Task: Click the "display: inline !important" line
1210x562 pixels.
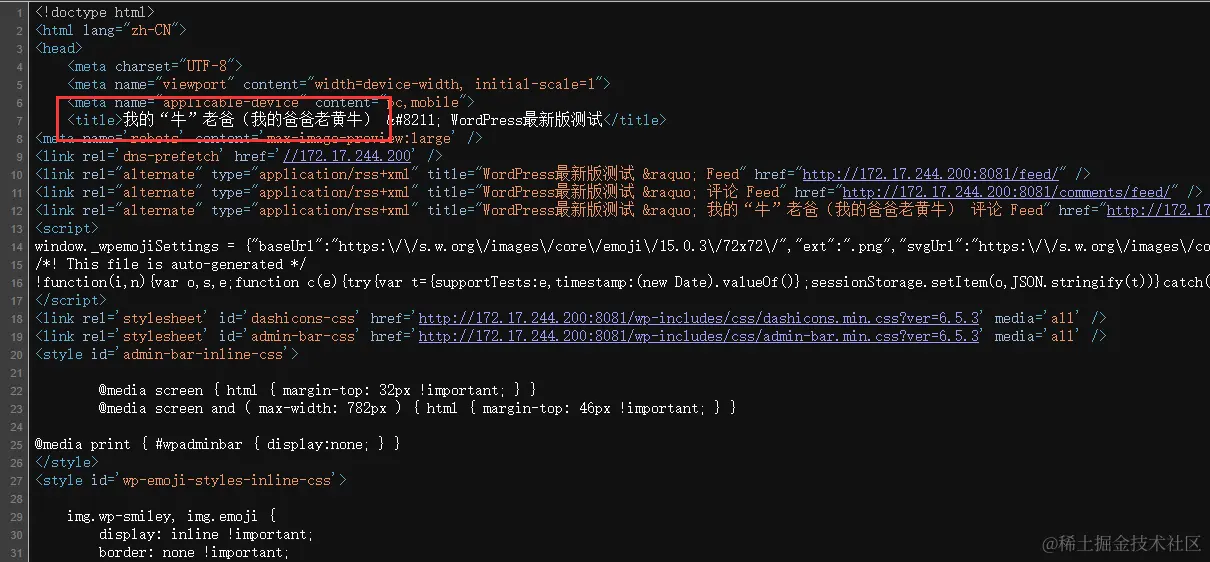Action: click(x=206, y=534)
